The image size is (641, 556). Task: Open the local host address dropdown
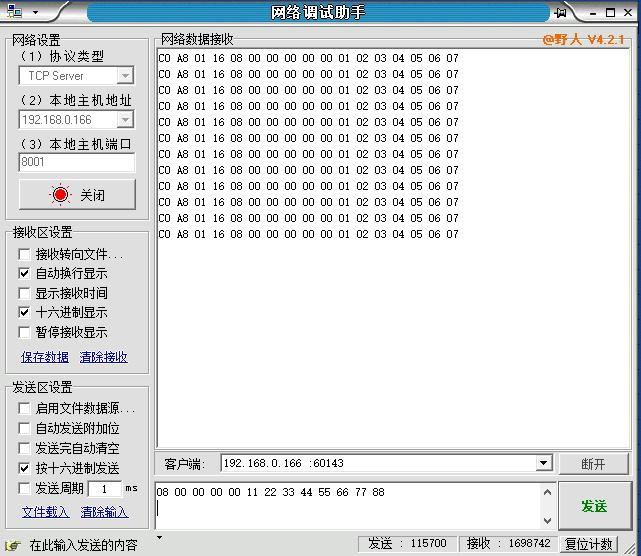125,120
